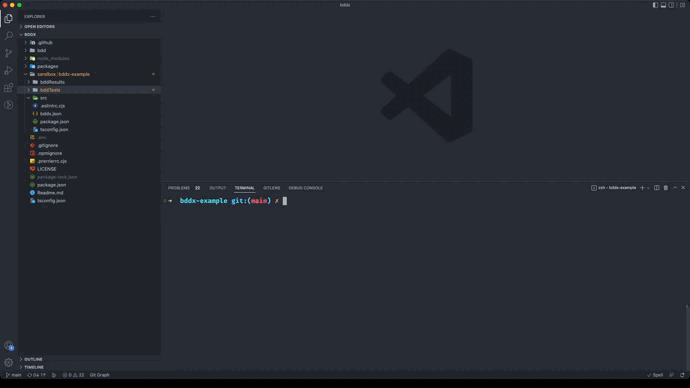Select the zsh - bddx-example terminal
This screenshot has height=388, width=690.
613,188
